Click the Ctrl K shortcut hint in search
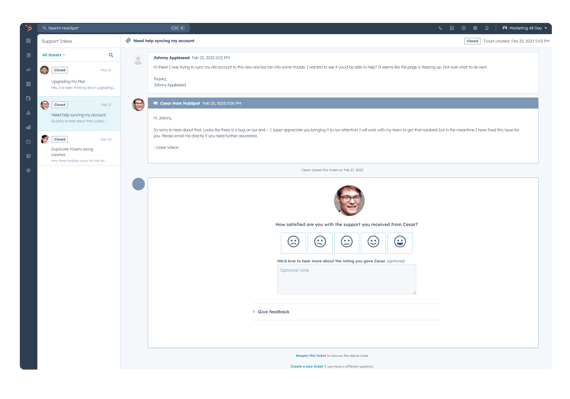This screenshot has height=399, width=570. click(178, 28)
